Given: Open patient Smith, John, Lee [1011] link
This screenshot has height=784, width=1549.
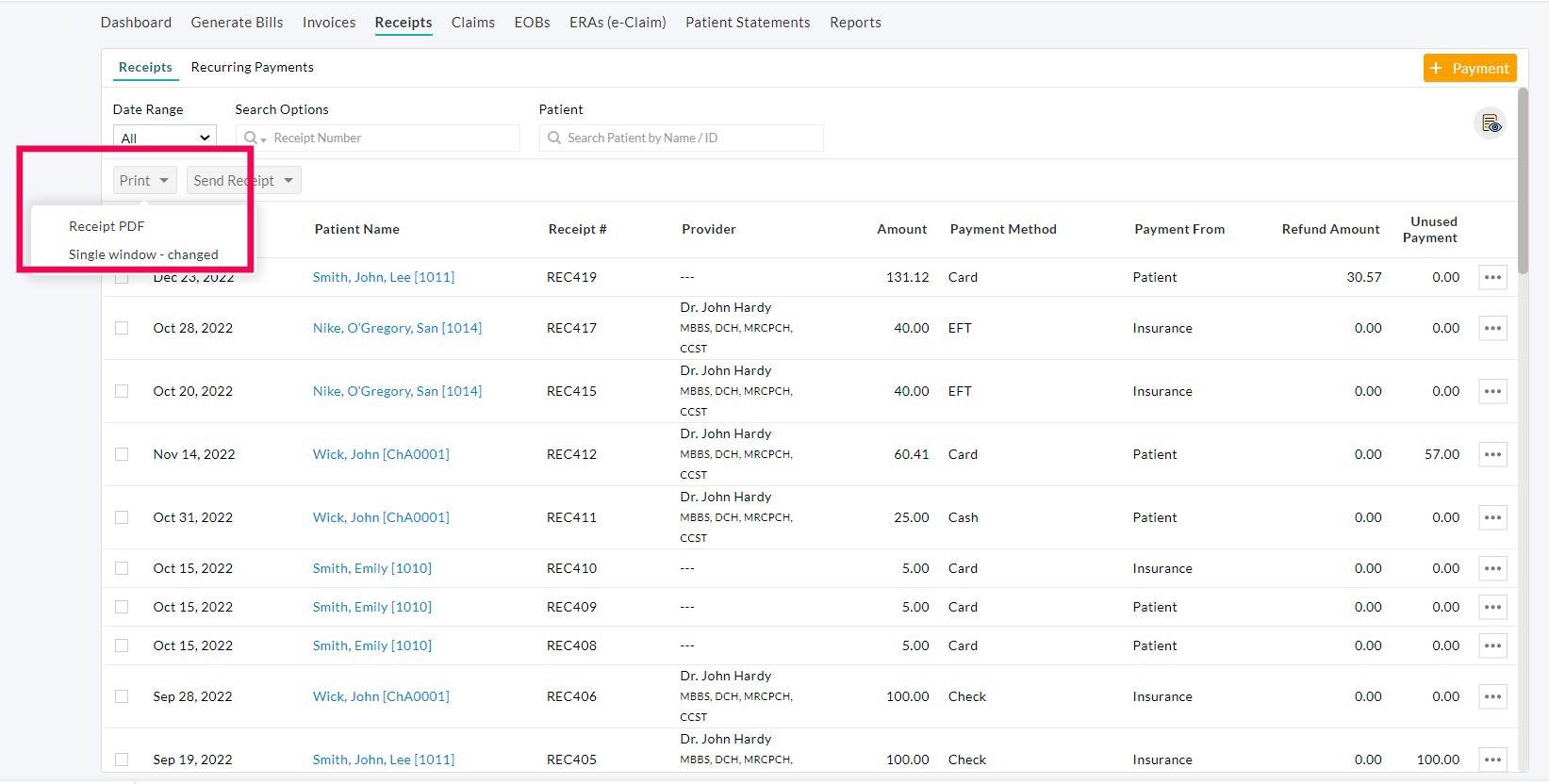Looking at the screenshot, I should click(383, 277).
